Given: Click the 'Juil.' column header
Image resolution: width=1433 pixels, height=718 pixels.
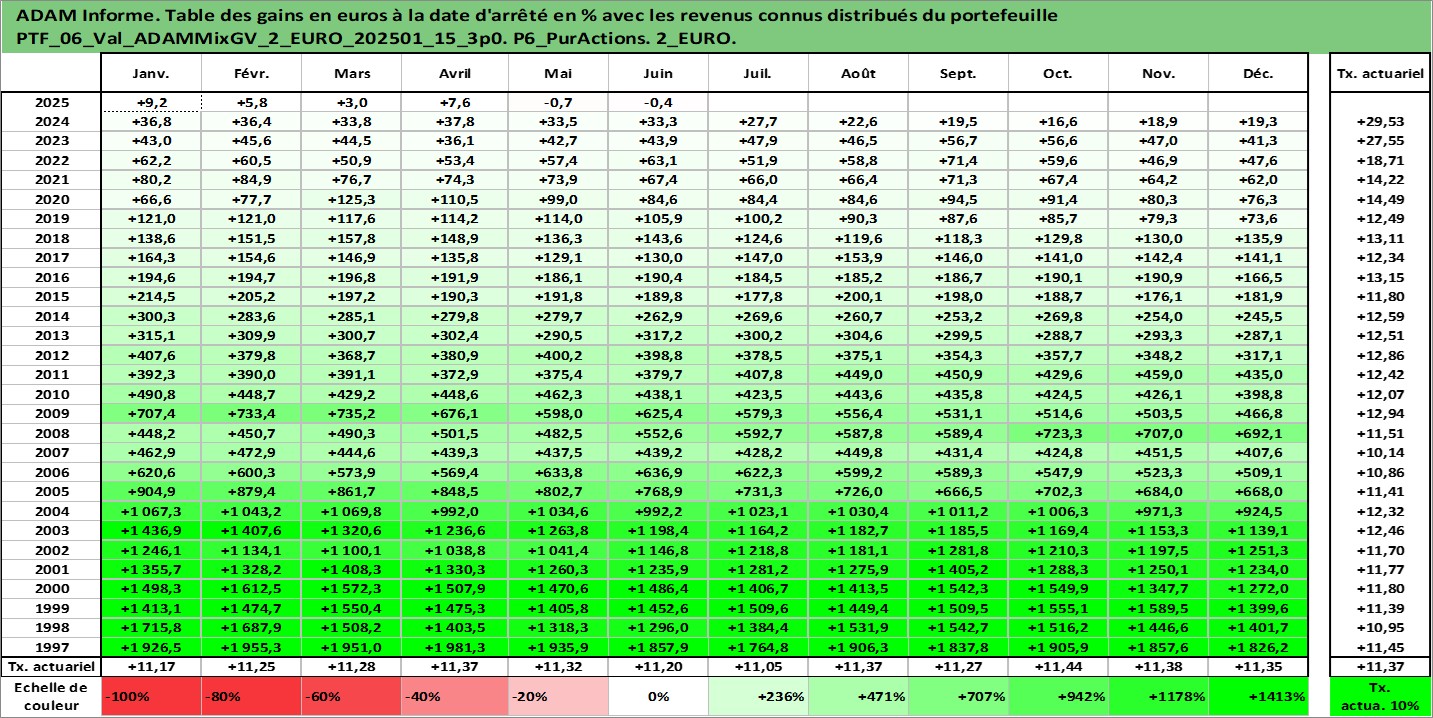Looking at the screenshot, I should [x=758, y=74].
